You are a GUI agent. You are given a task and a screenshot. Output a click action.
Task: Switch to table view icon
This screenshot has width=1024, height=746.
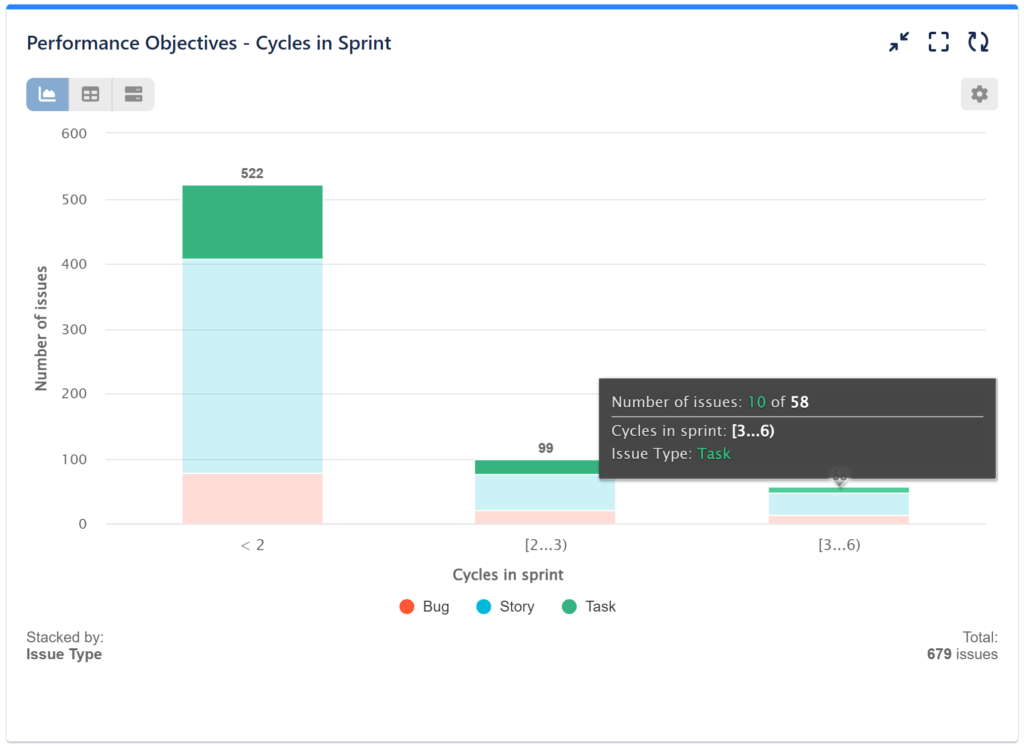tap(90, 93)
